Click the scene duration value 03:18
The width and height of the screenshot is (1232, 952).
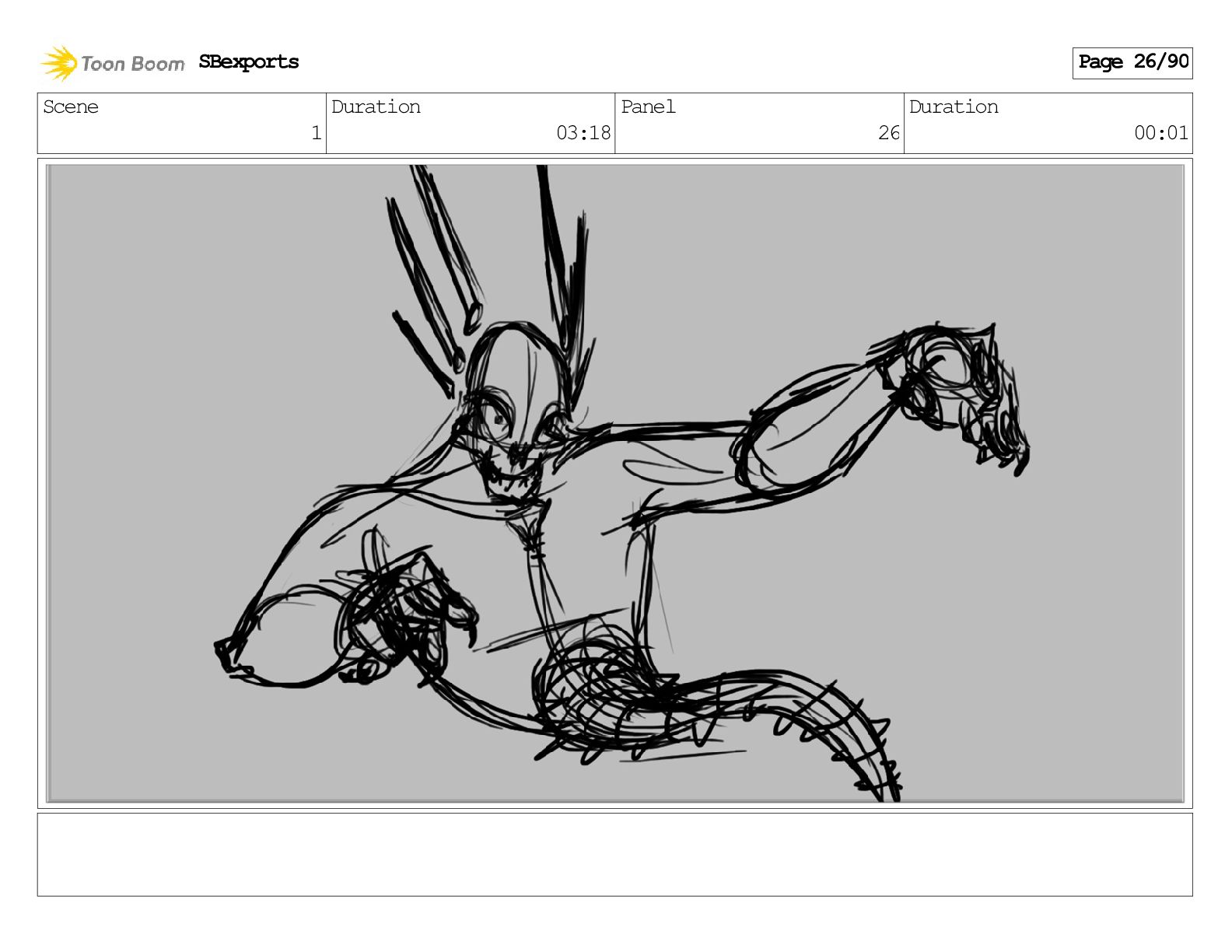[583, 133]
